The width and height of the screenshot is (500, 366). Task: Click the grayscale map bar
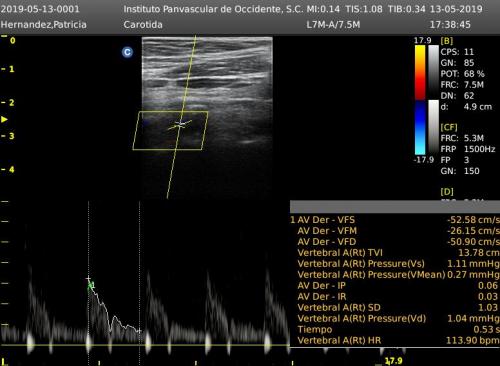[x=433, y=72]
